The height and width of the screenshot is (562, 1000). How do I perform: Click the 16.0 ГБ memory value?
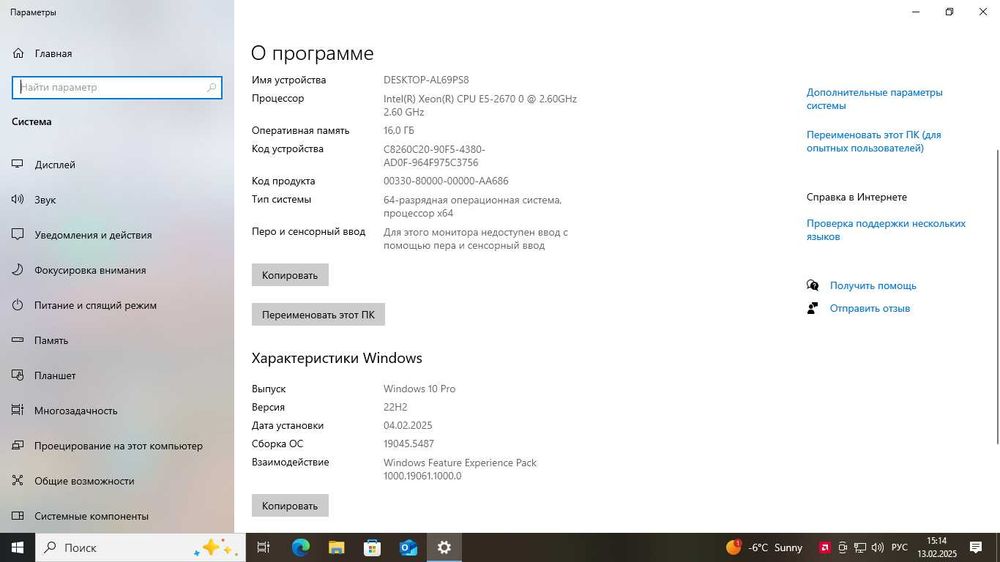[x=399, y=130]
